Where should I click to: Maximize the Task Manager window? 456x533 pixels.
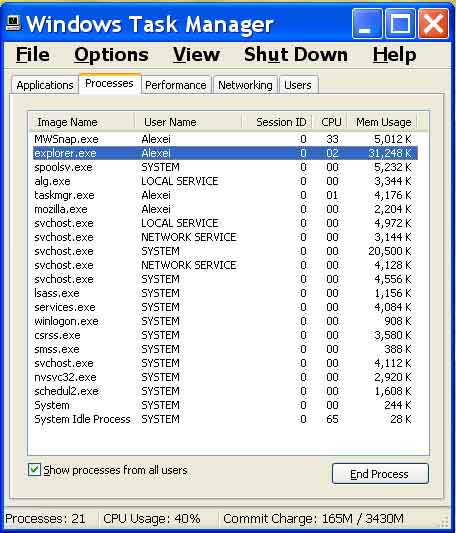[x=400, y=24]
